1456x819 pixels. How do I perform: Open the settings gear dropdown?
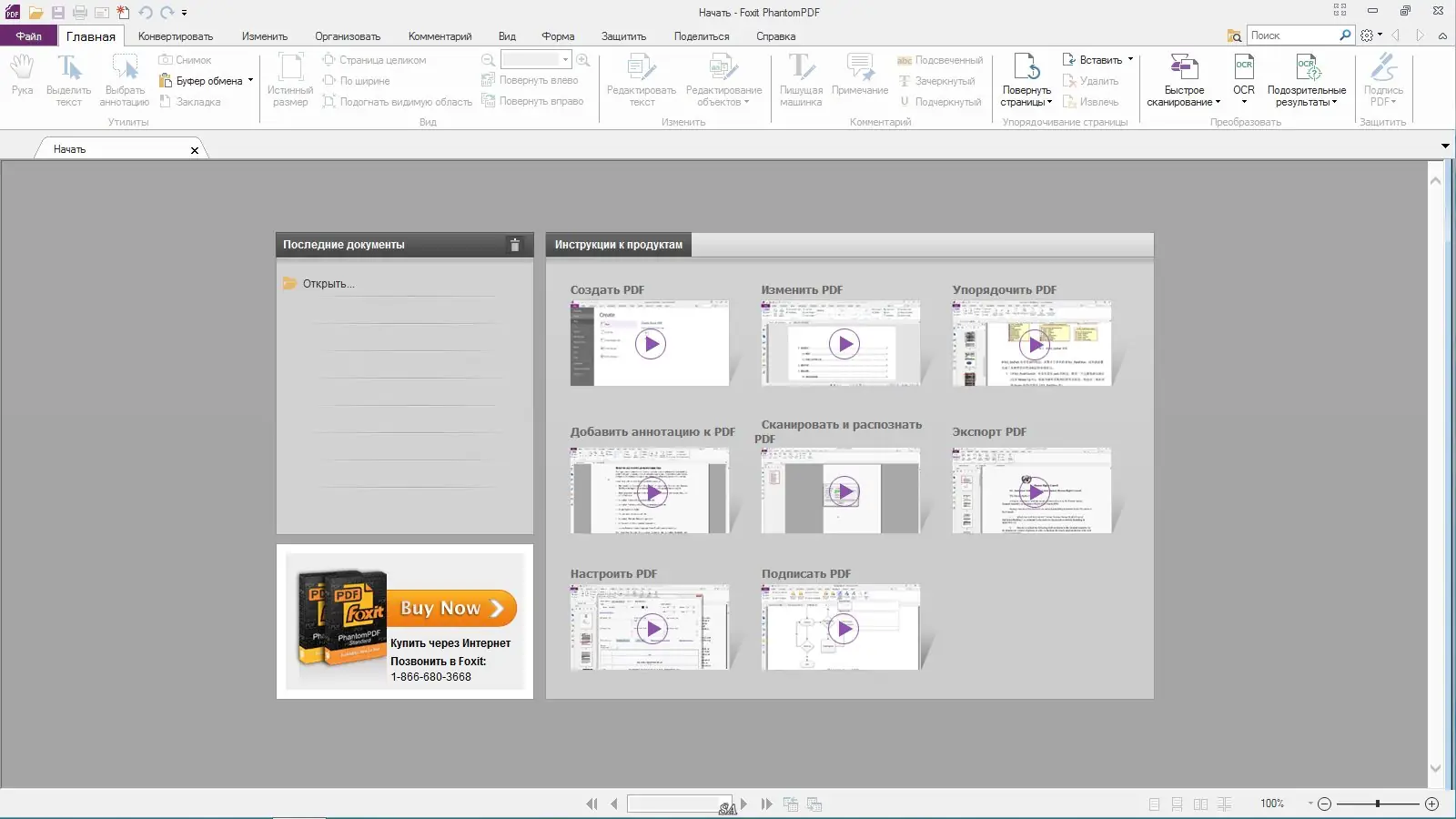pos(1371,35)
